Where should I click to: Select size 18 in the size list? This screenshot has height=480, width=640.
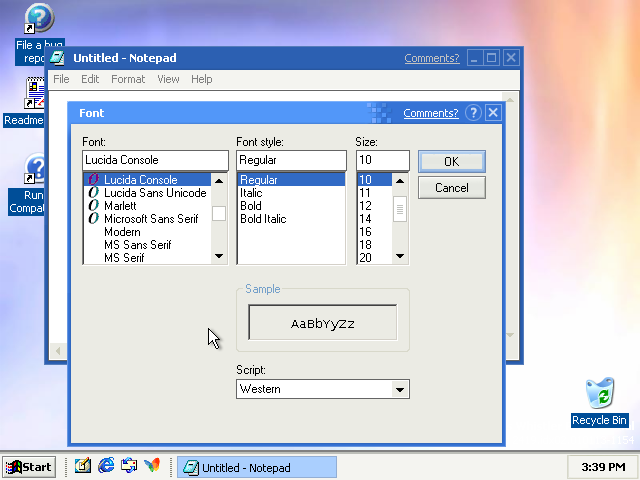pyautogui.click(x=375, y=245)
